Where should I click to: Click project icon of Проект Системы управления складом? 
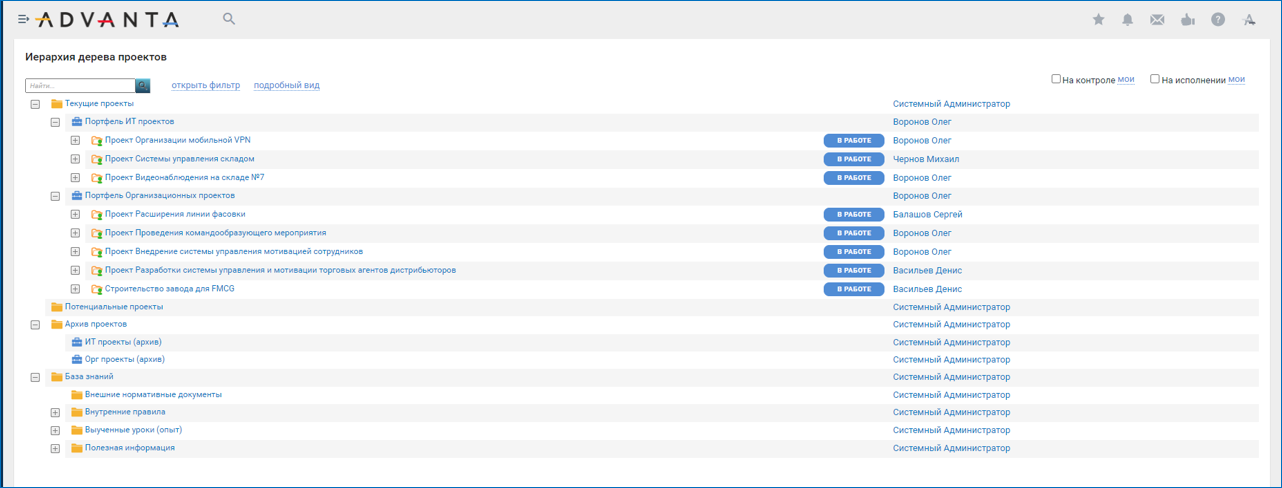coord(97,159)
